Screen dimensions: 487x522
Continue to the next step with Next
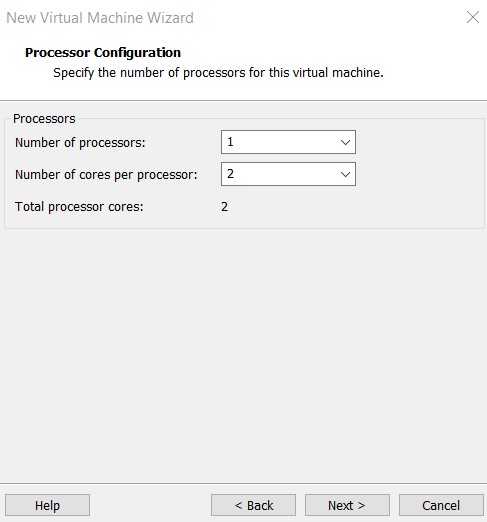[347, 505]
